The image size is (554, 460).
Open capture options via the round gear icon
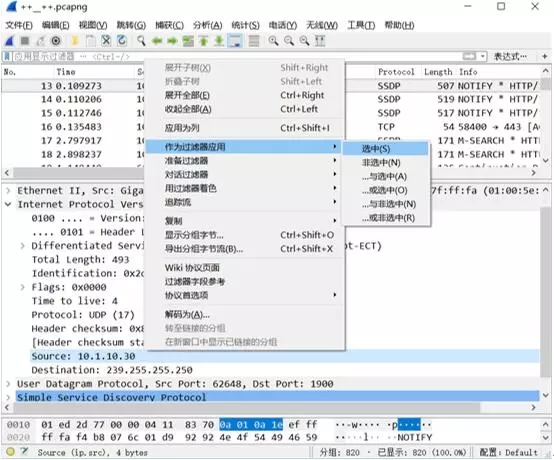coord(56,41)
